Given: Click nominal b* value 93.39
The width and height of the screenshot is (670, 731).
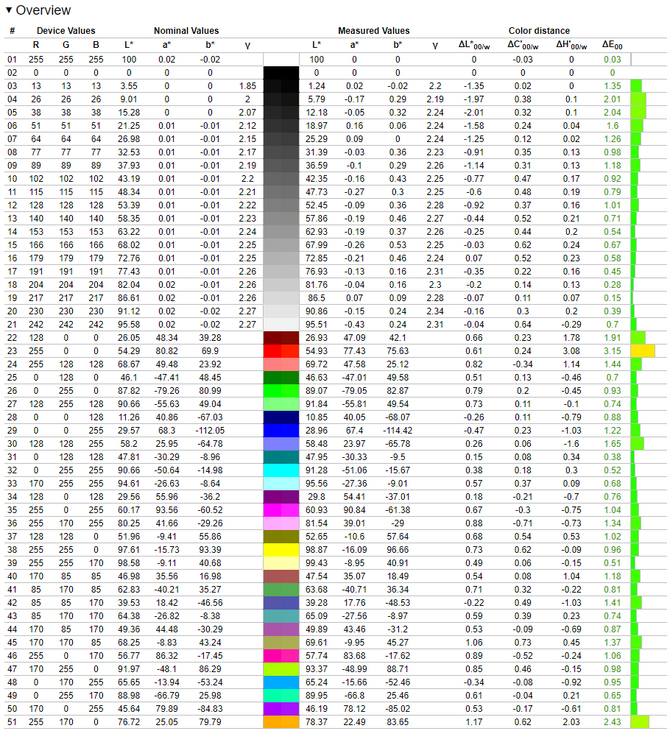Looking at the screenshot, I should tap(210, 550).
